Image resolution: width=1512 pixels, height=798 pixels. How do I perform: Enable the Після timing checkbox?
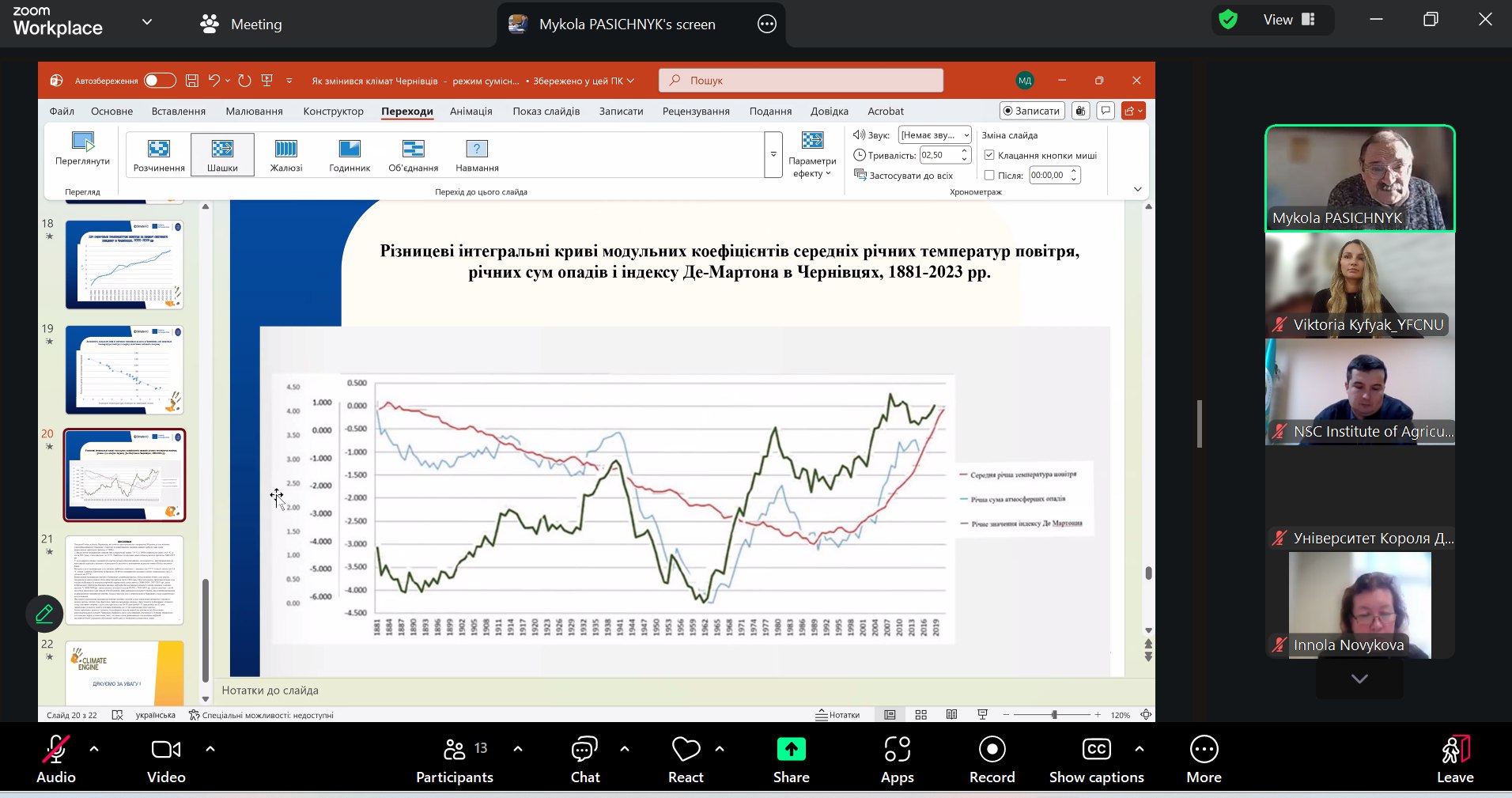point(988,176)
